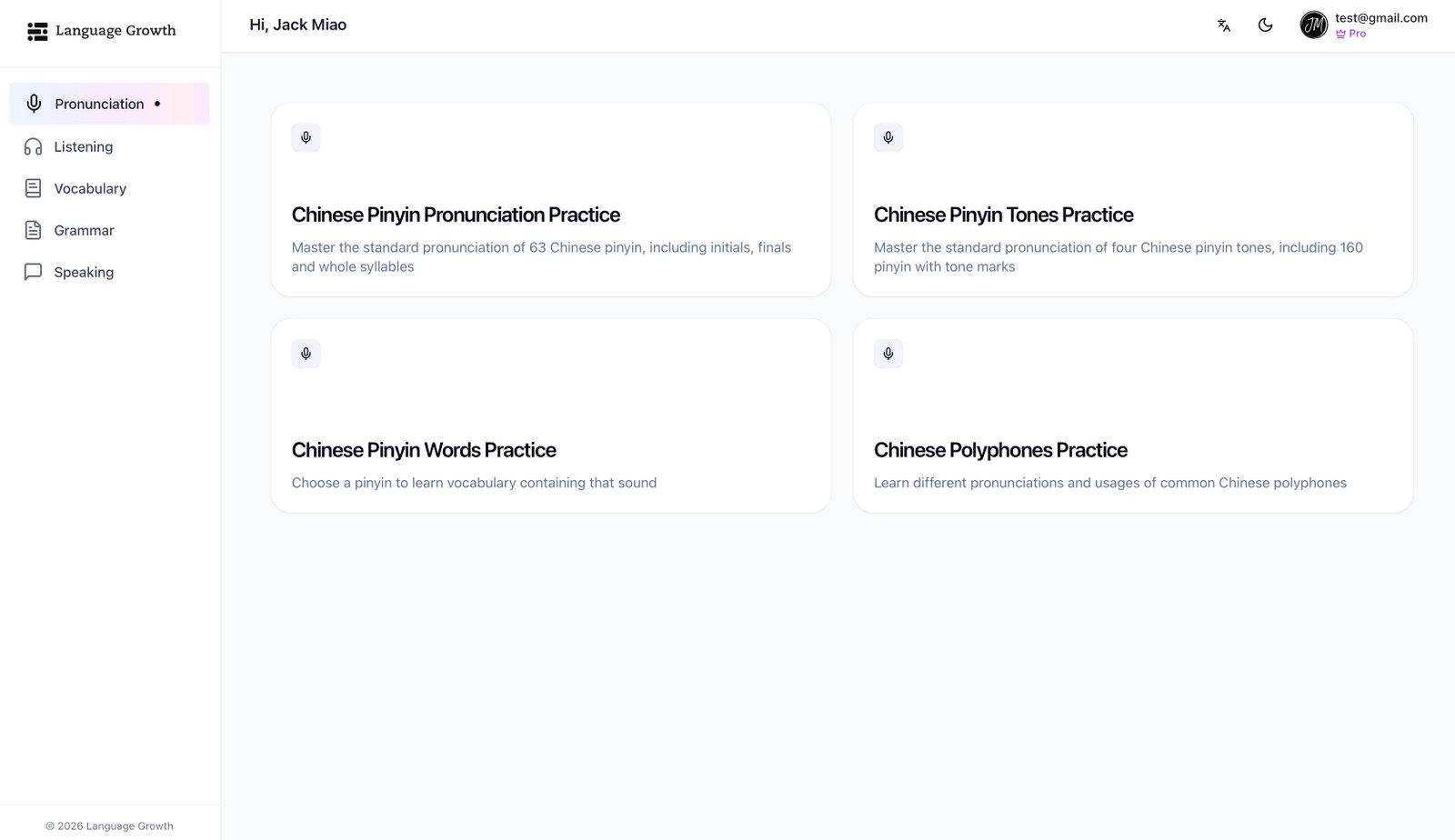This screenshot has width=1455, height=840.
Task: Click the JM user avatar
Action: (x=1313, y=25)
